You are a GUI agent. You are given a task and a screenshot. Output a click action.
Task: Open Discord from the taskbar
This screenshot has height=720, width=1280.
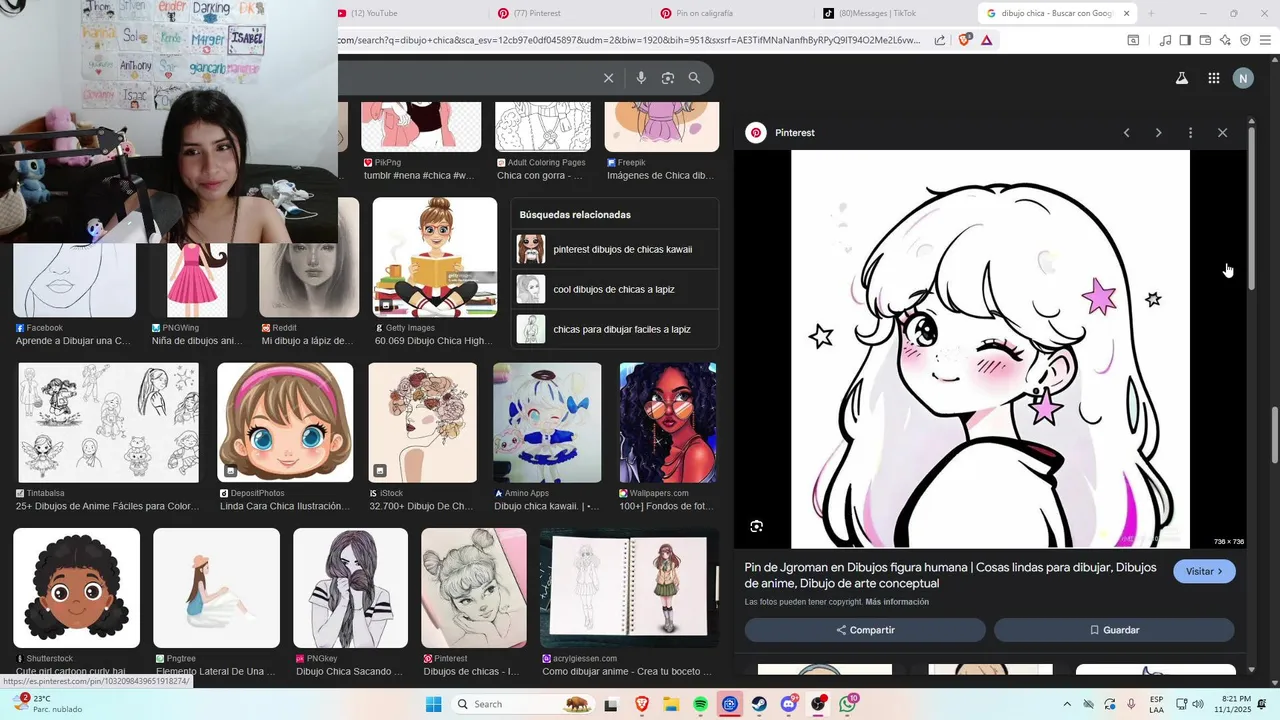pos(788,704)
